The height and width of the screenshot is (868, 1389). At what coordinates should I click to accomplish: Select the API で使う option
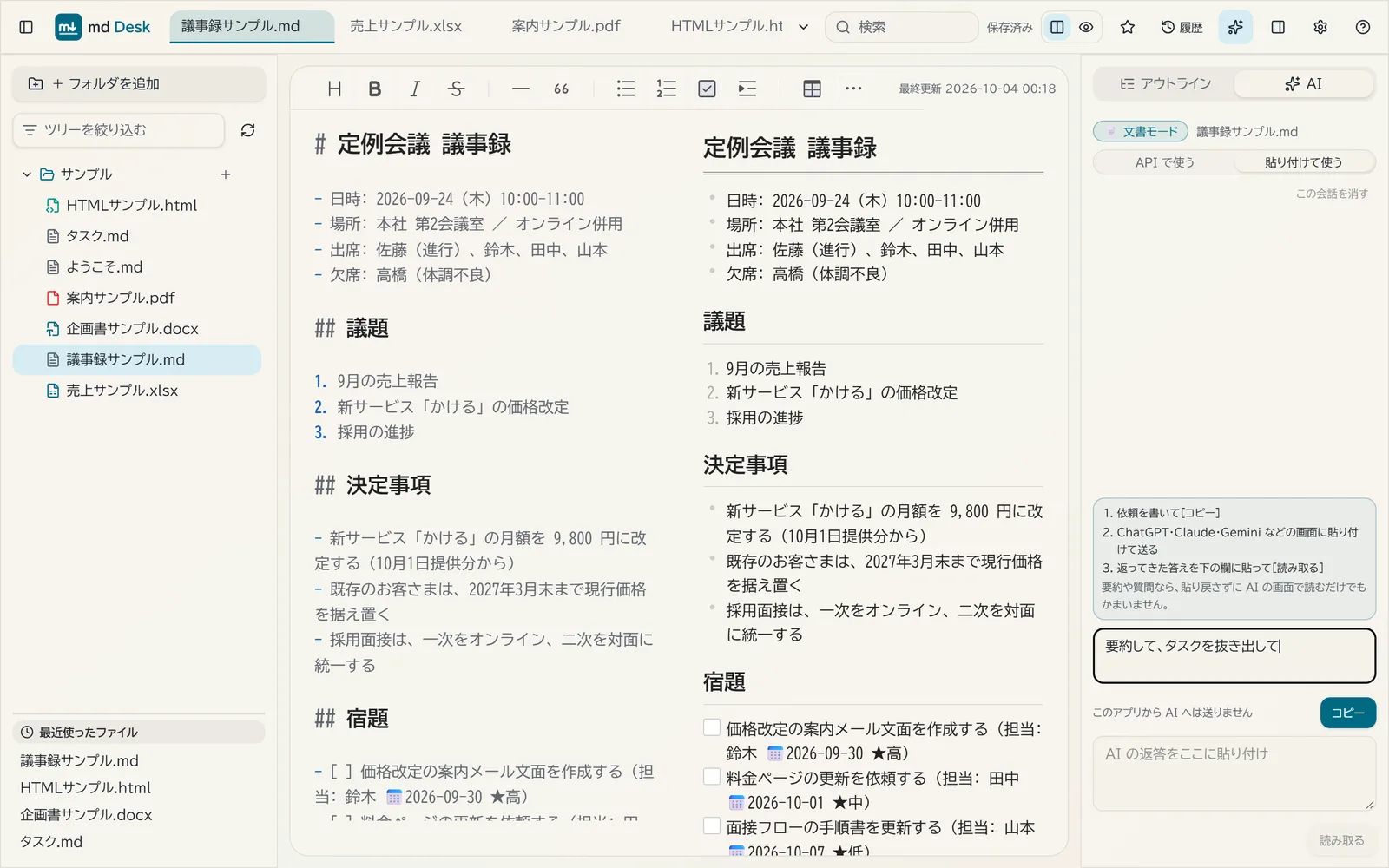[1164, 162]
